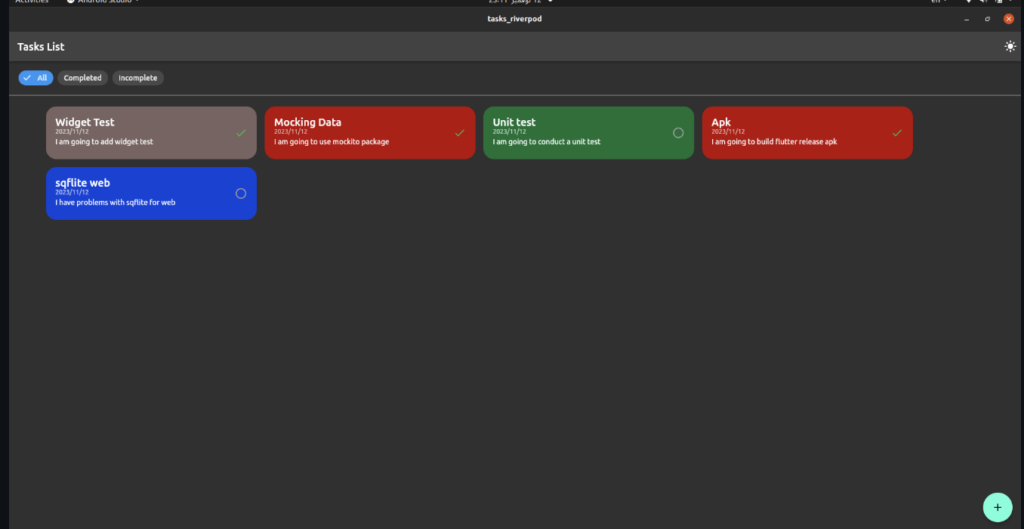Click the date under Widget Test

pos(72,132)
